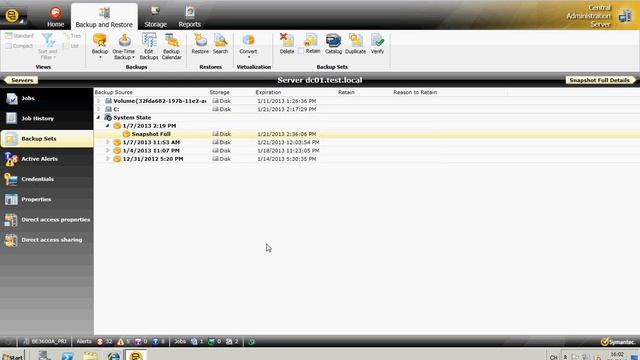This screenshot has height=360, width=640.
Task: Click the Backup Exec taskbar button
Action: pyautogui.click(x=136, y=355)
